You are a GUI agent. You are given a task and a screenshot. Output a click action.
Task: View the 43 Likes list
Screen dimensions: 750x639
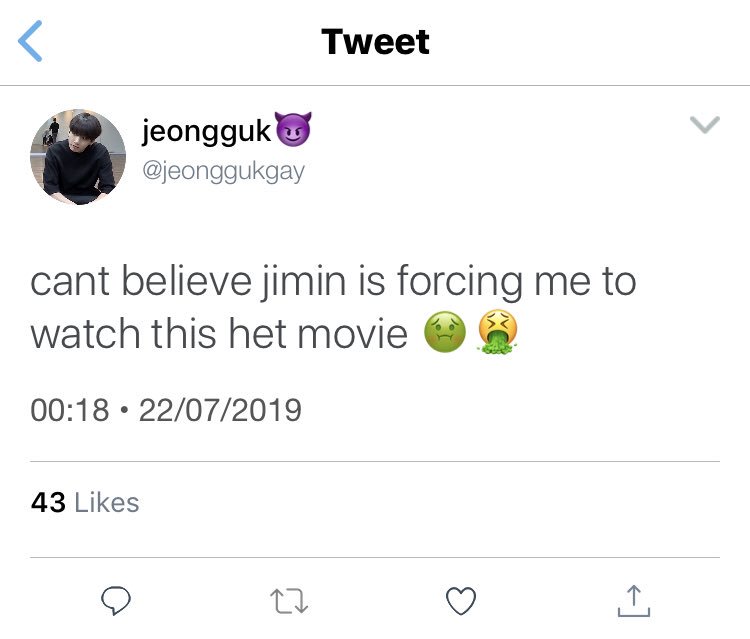(x=85, y=503)
